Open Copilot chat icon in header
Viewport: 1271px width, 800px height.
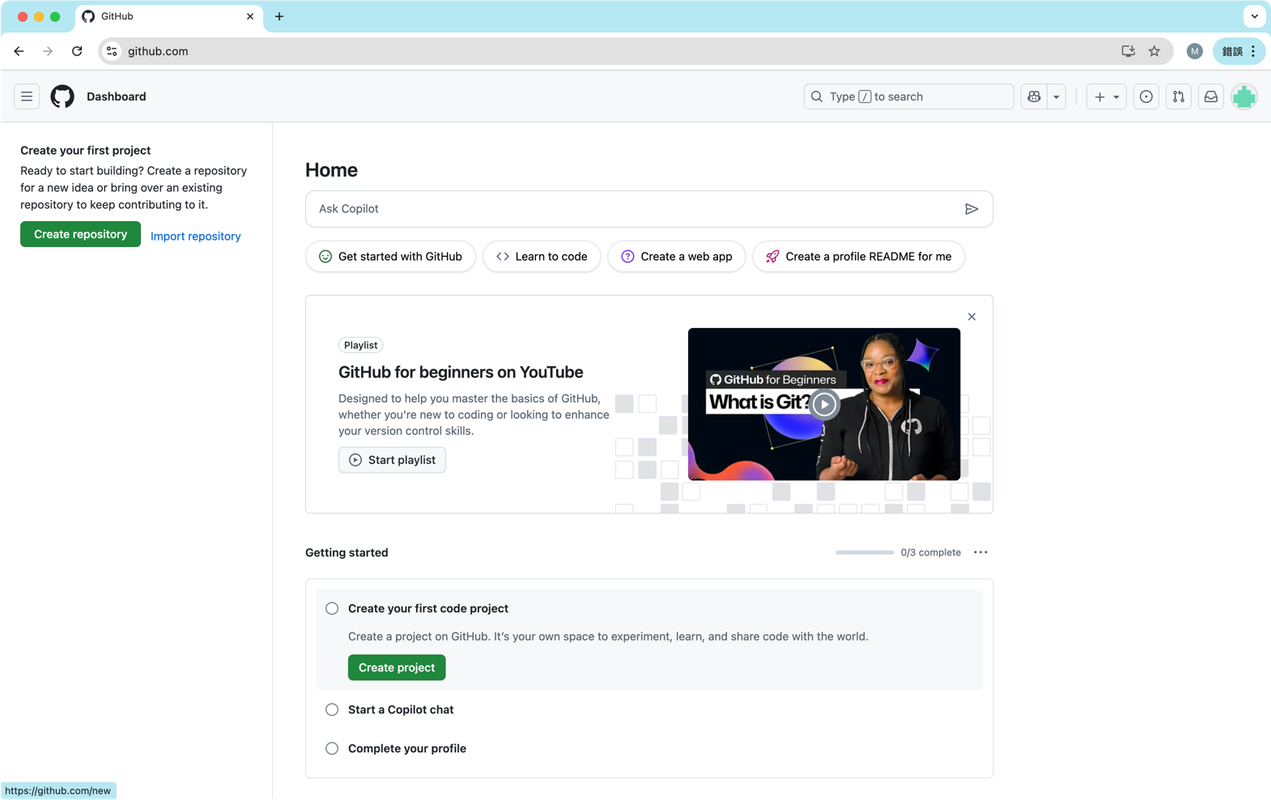tap(1034, 97)
